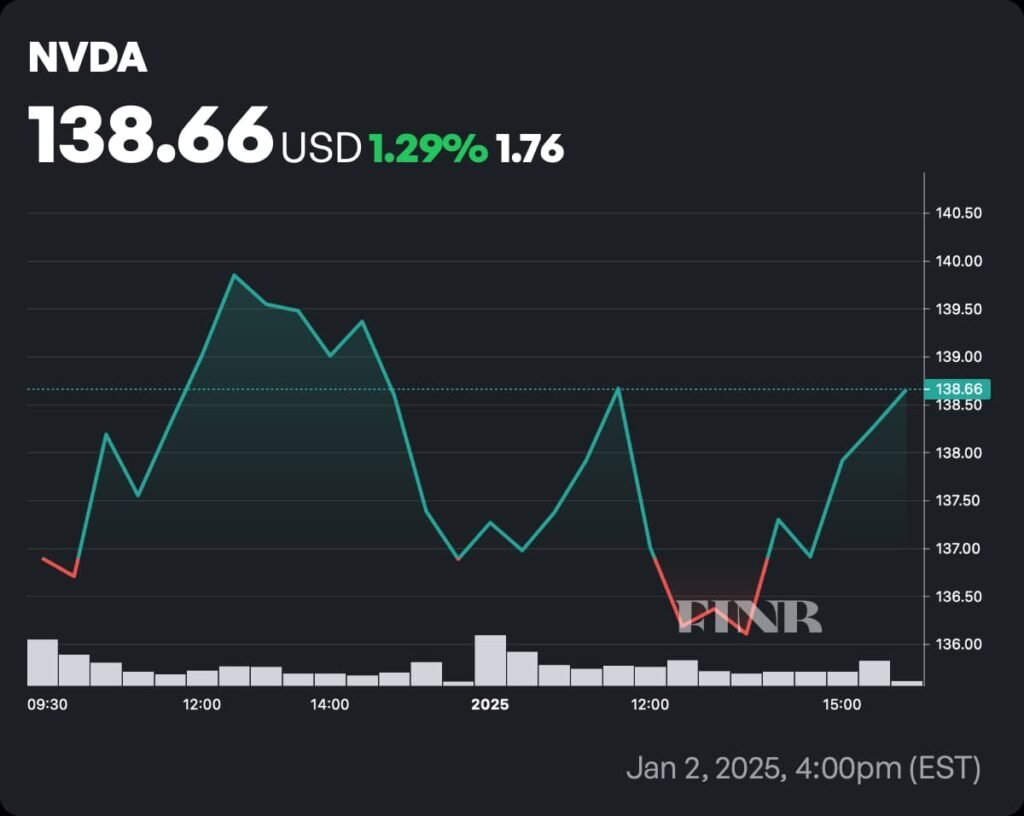Click the 09:30 time axis label
Viewport: 1024px width, 816px height.
click(x=46, y=705)
